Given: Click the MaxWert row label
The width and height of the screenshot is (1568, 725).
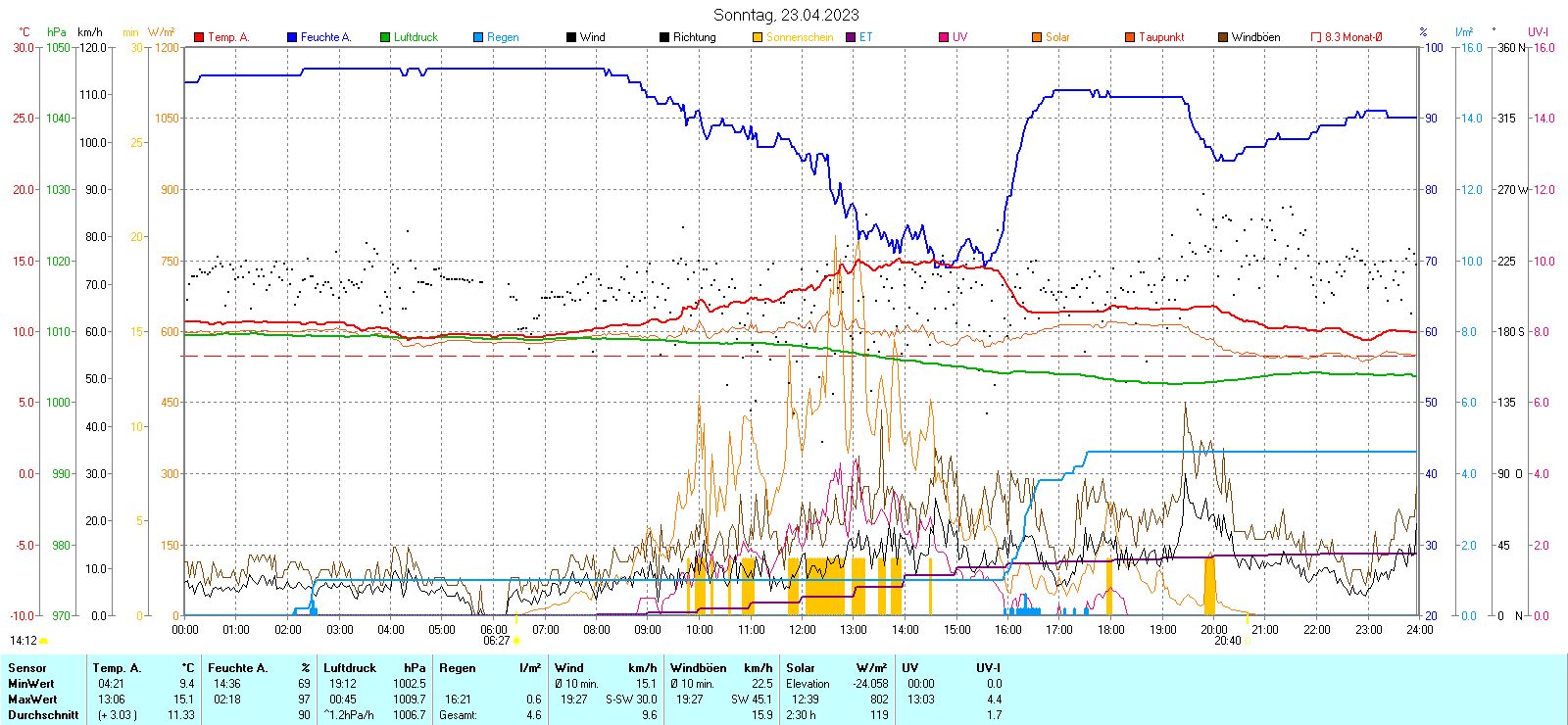Looking at the screenshot, I should (x=32, y=700).
